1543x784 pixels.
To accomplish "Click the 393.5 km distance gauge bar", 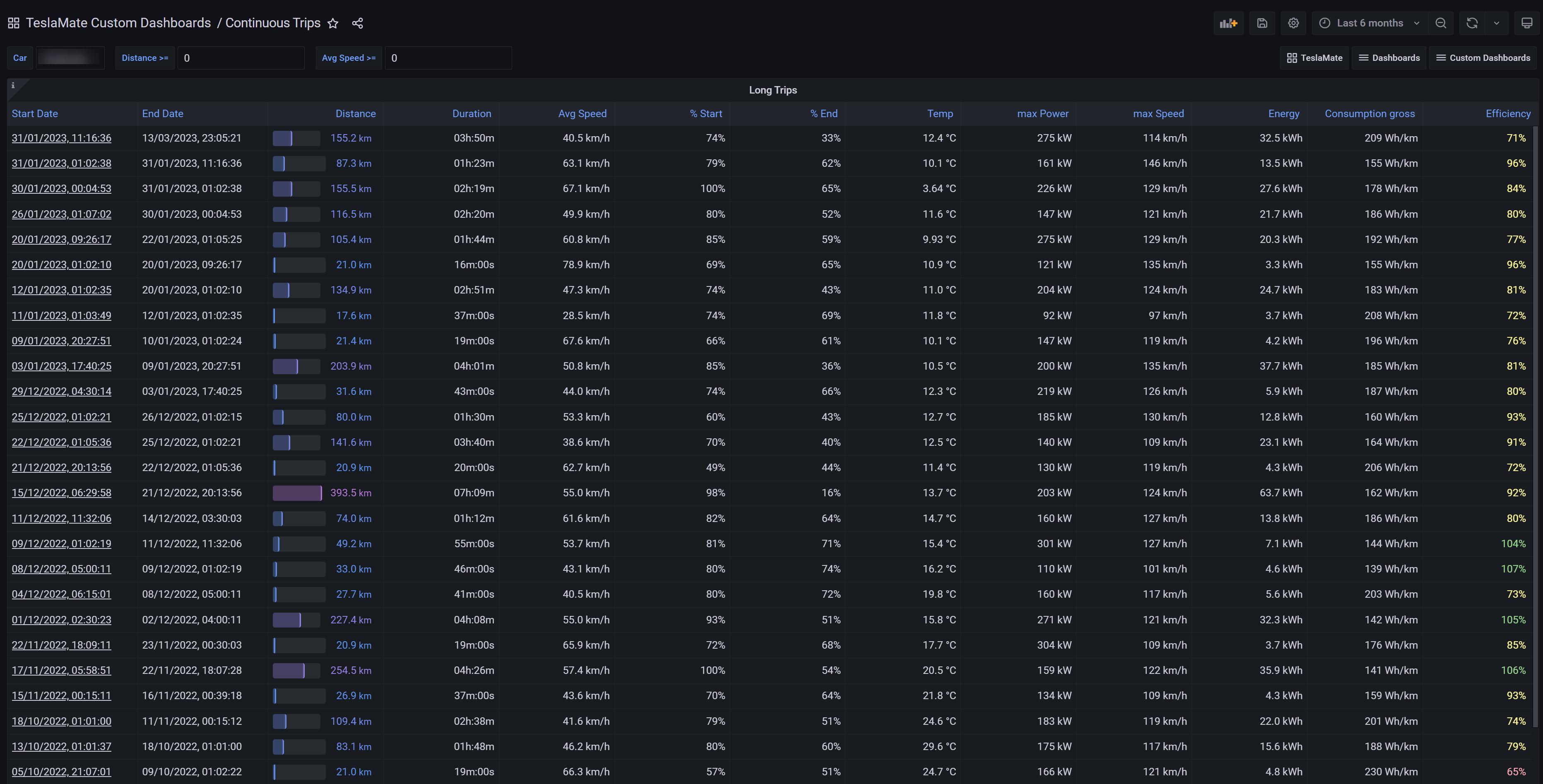I will click(297, 493).
